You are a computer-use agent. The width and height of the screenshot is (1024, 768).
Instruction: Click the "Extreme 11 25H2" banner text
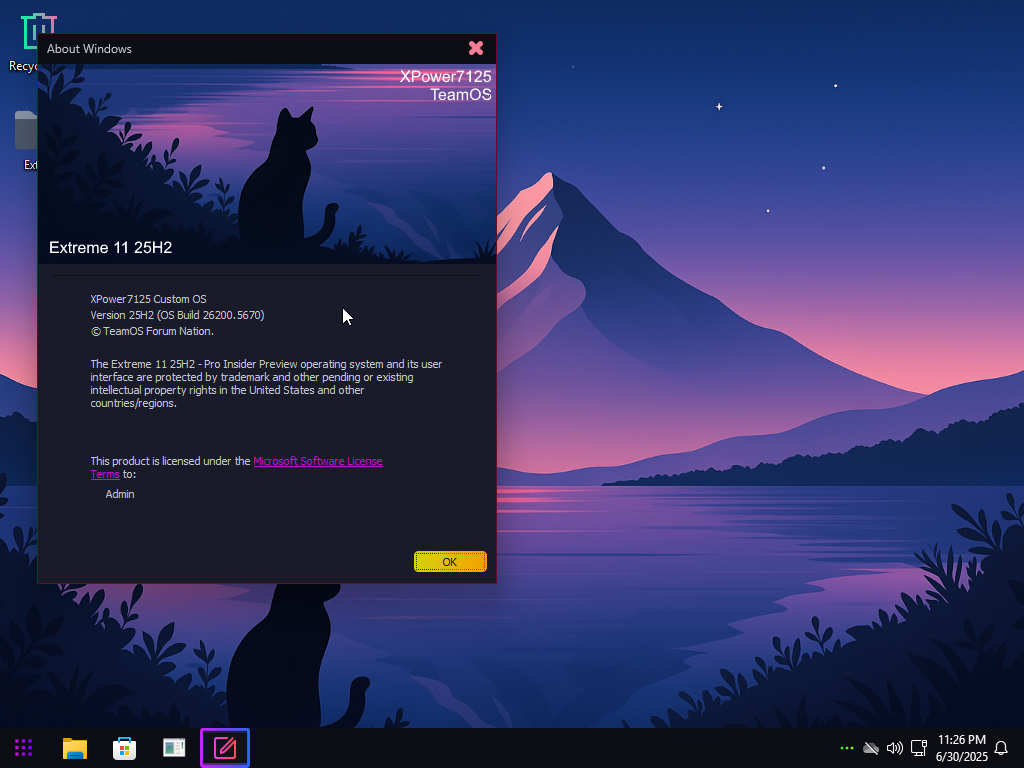110,248
